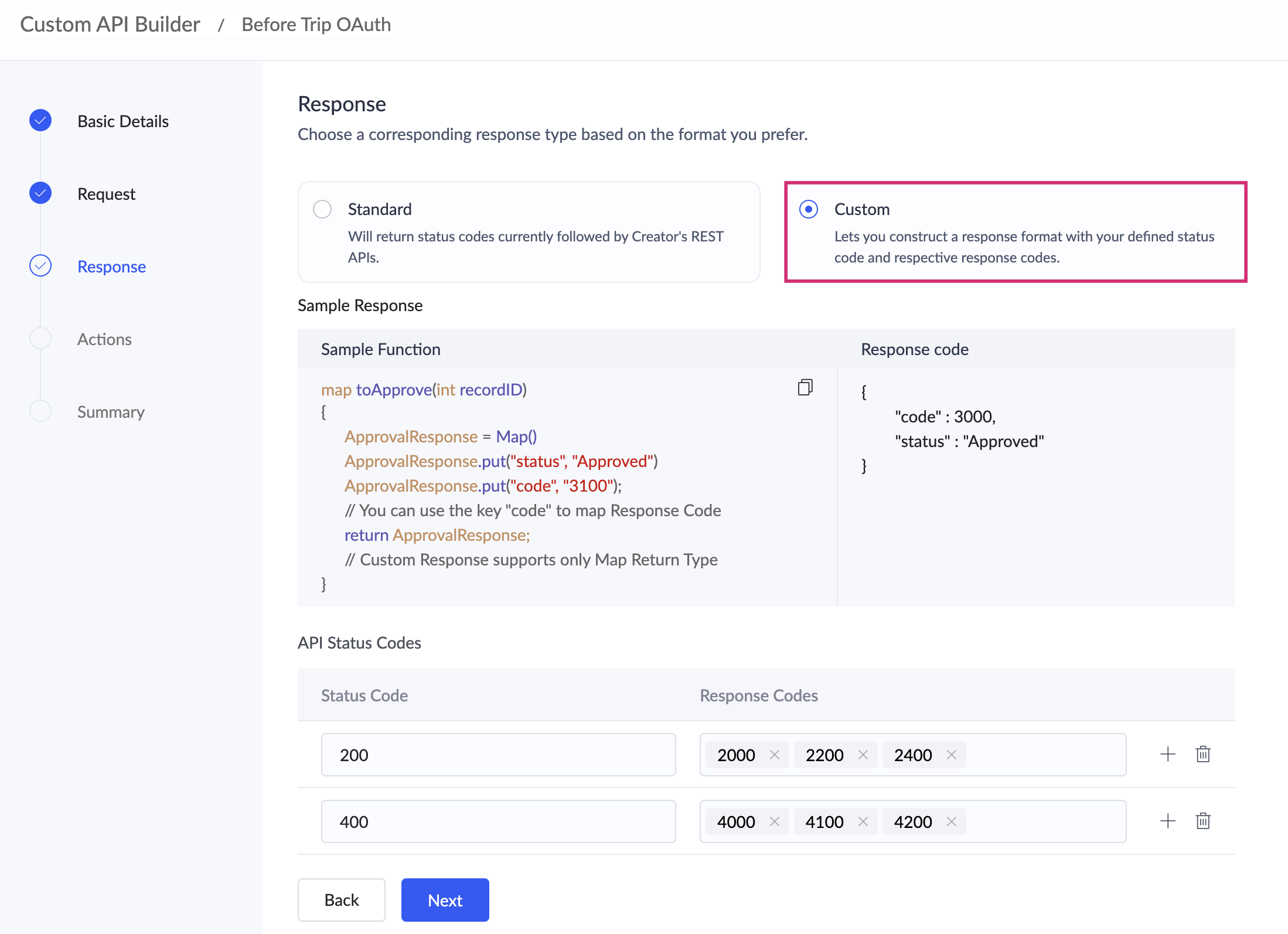This screenshot has width=1288, height=934.
Task: Select the Custom response radio button
Action: 809,209
